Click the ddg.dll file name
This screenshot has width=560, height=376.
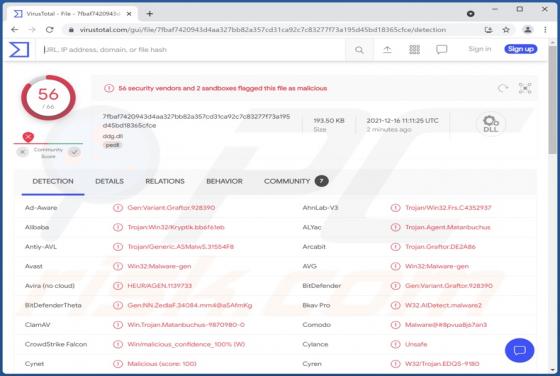pos(112,136)
